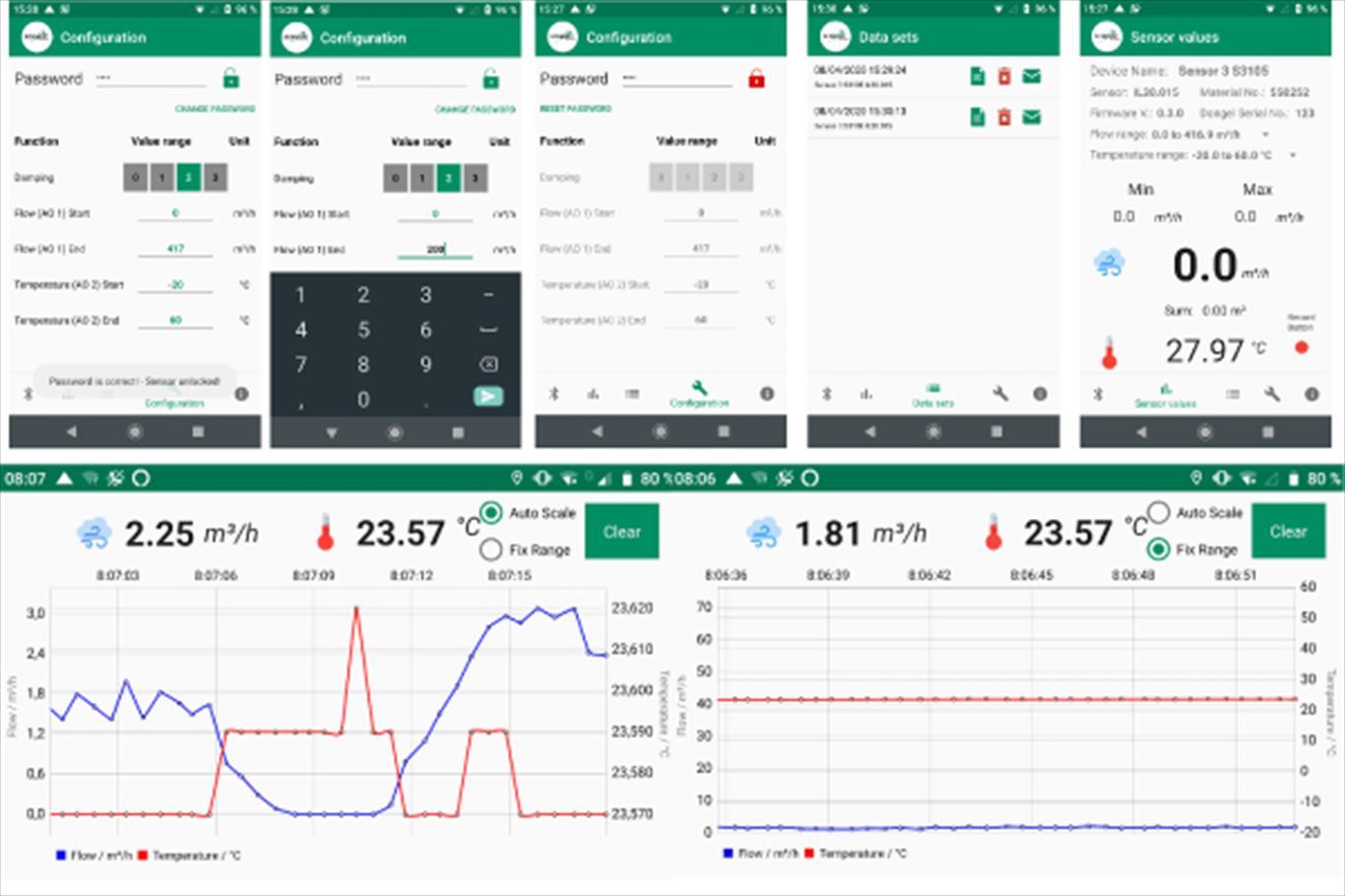Hide the numeric keypad with down arrow

pos(332,432)
